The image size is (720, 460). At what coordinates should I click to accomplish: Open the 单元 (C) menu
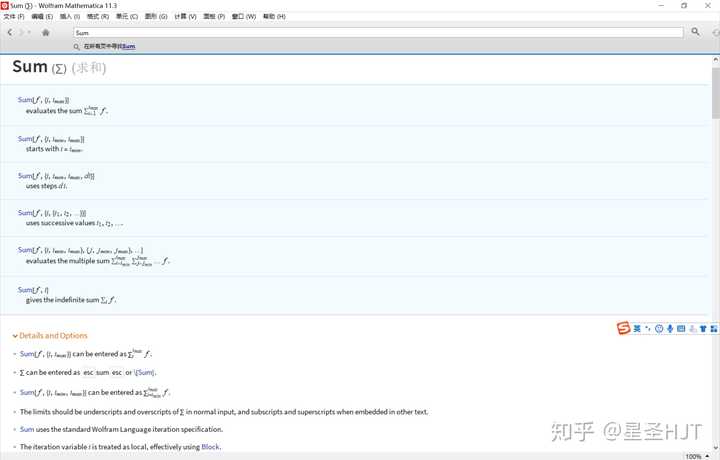pyautogui.click(x=127, y=17)
